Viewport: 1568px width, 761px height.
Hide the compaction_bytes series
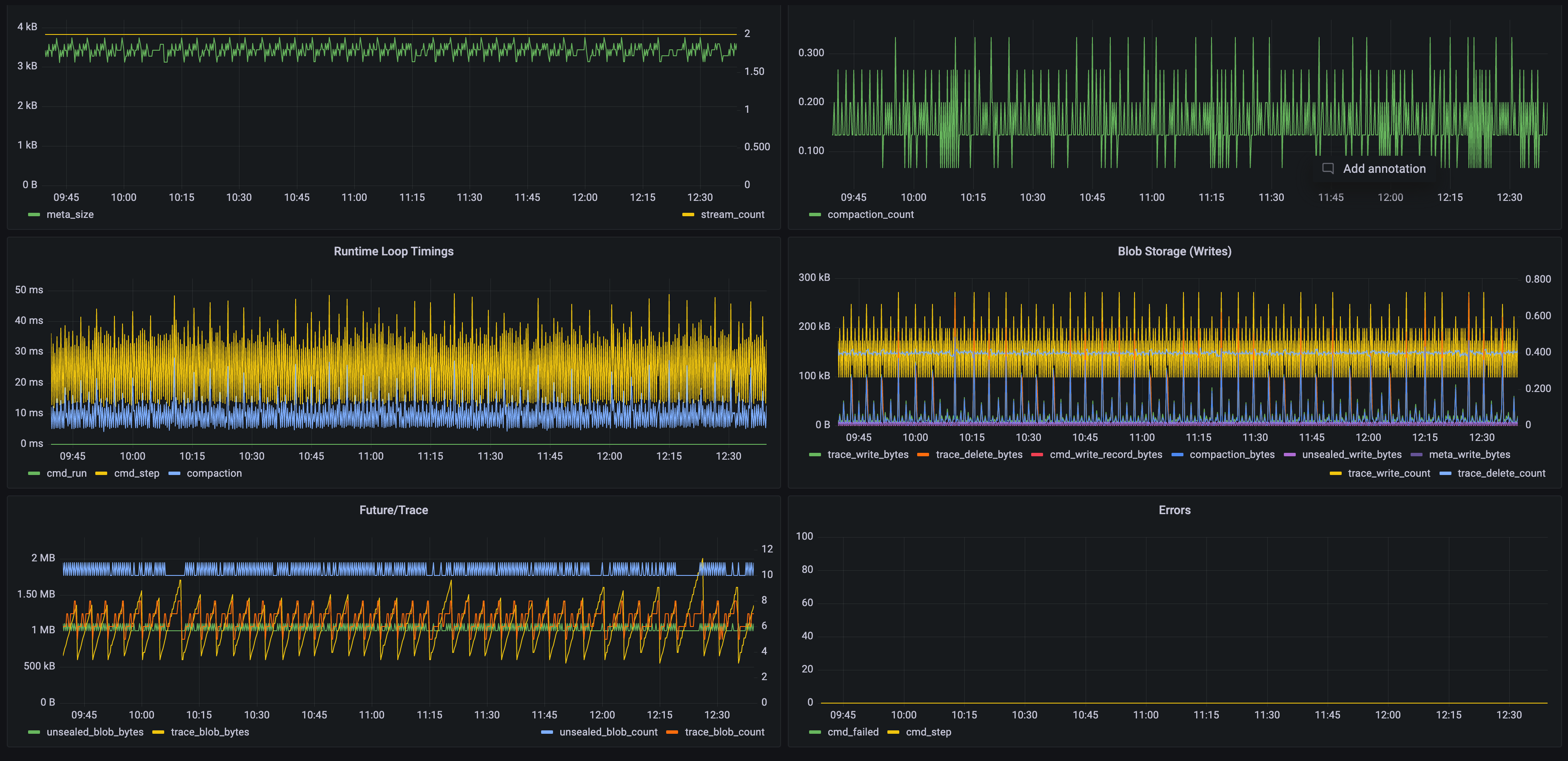click(1232, 454)
